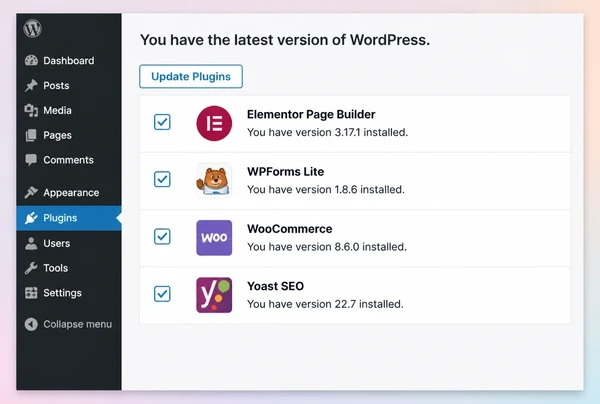Click the WooCommerce plugin name
The width and height of the screenshot is (600, 404).
coord(290,229)
